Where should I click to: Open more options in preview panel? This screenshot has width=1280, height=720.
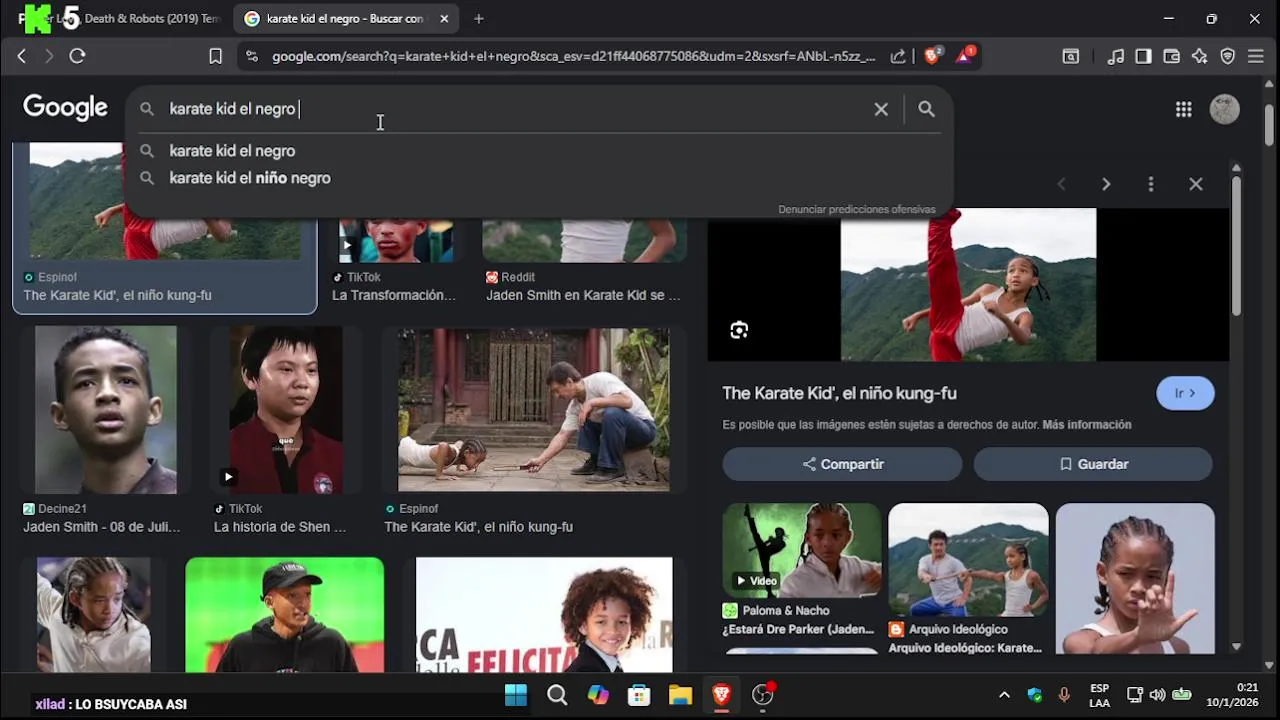[1151, 184]
